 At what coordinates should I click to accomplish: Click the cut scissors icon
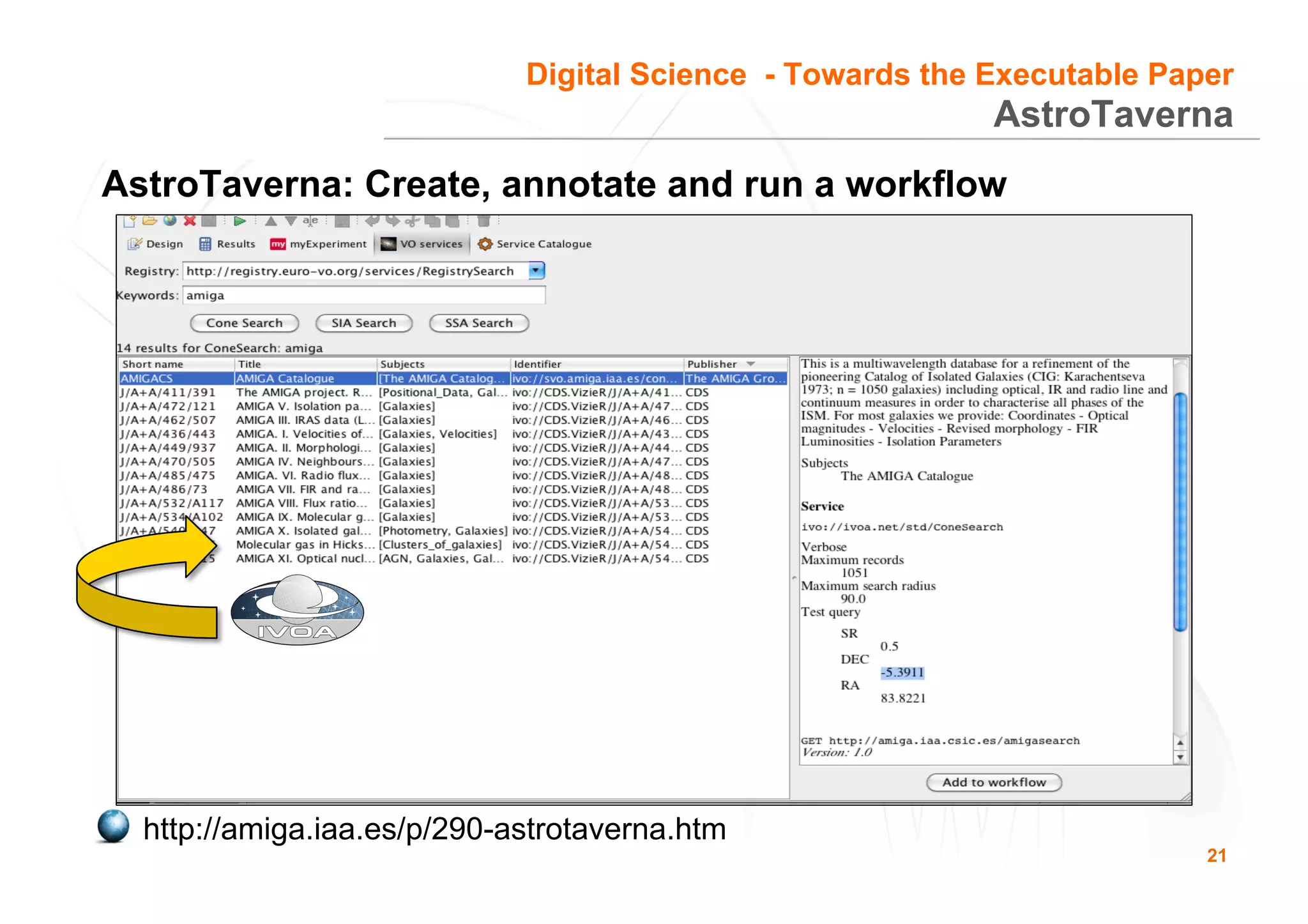coord(413,221)
